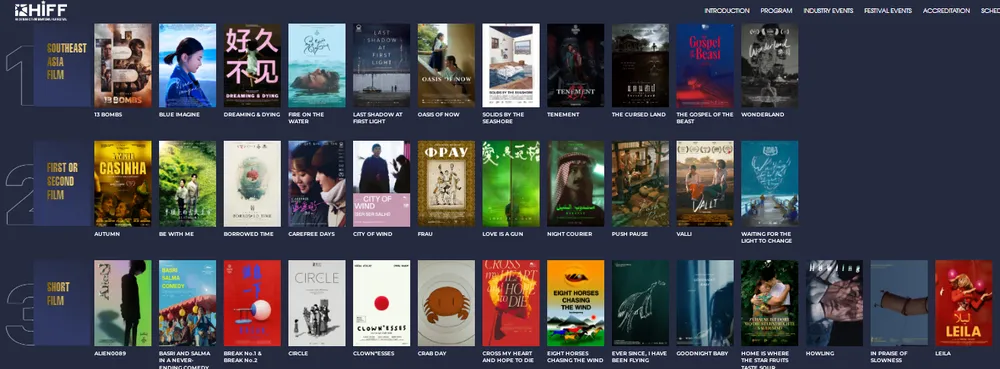The width and height of the screenshot is (1000, 369).
Task: Open the Introduction menu
Action: coord(726,11)
